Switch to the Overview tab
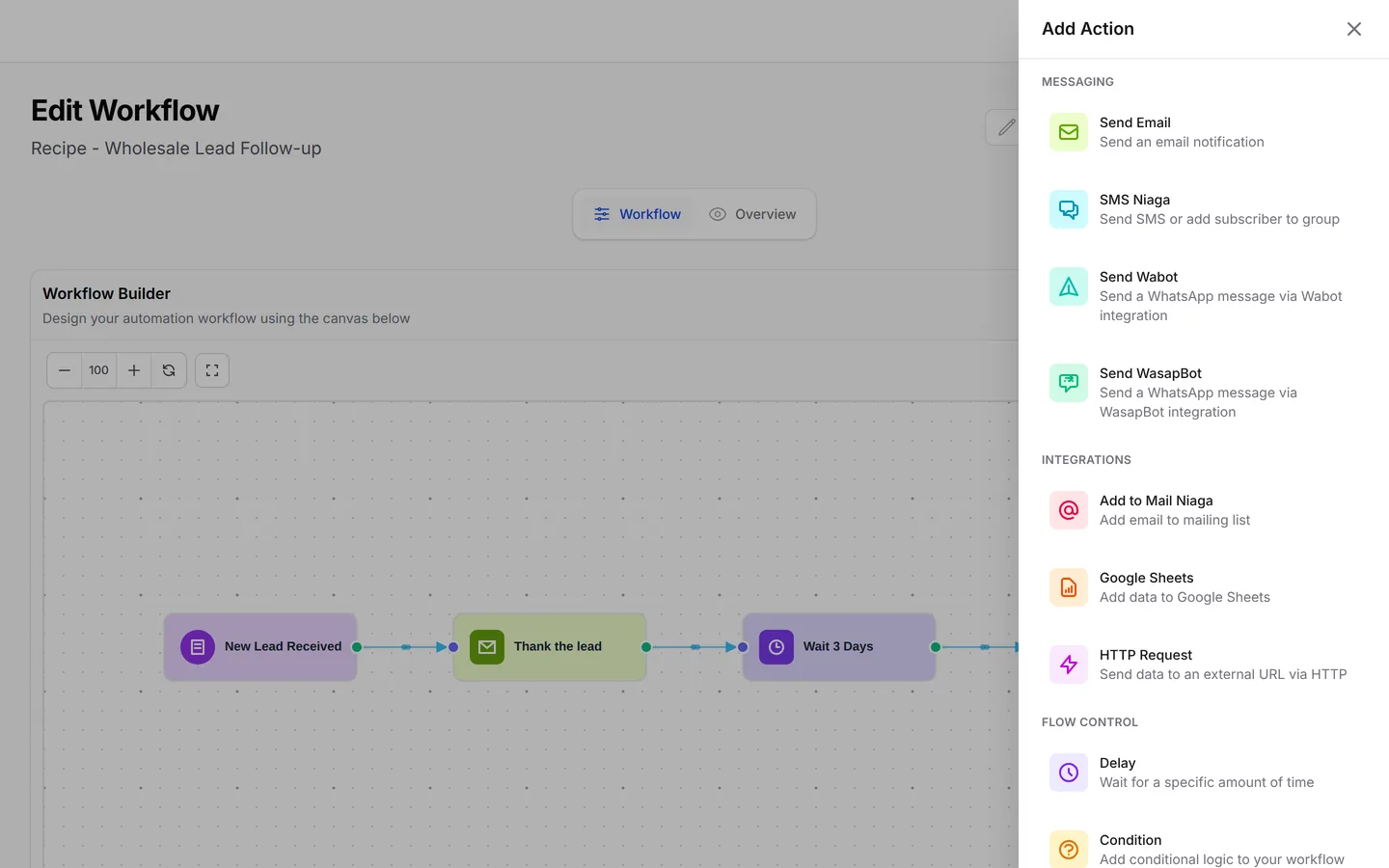The width and height of the screenshot is (1389, 868). click(x=752, y=214)
